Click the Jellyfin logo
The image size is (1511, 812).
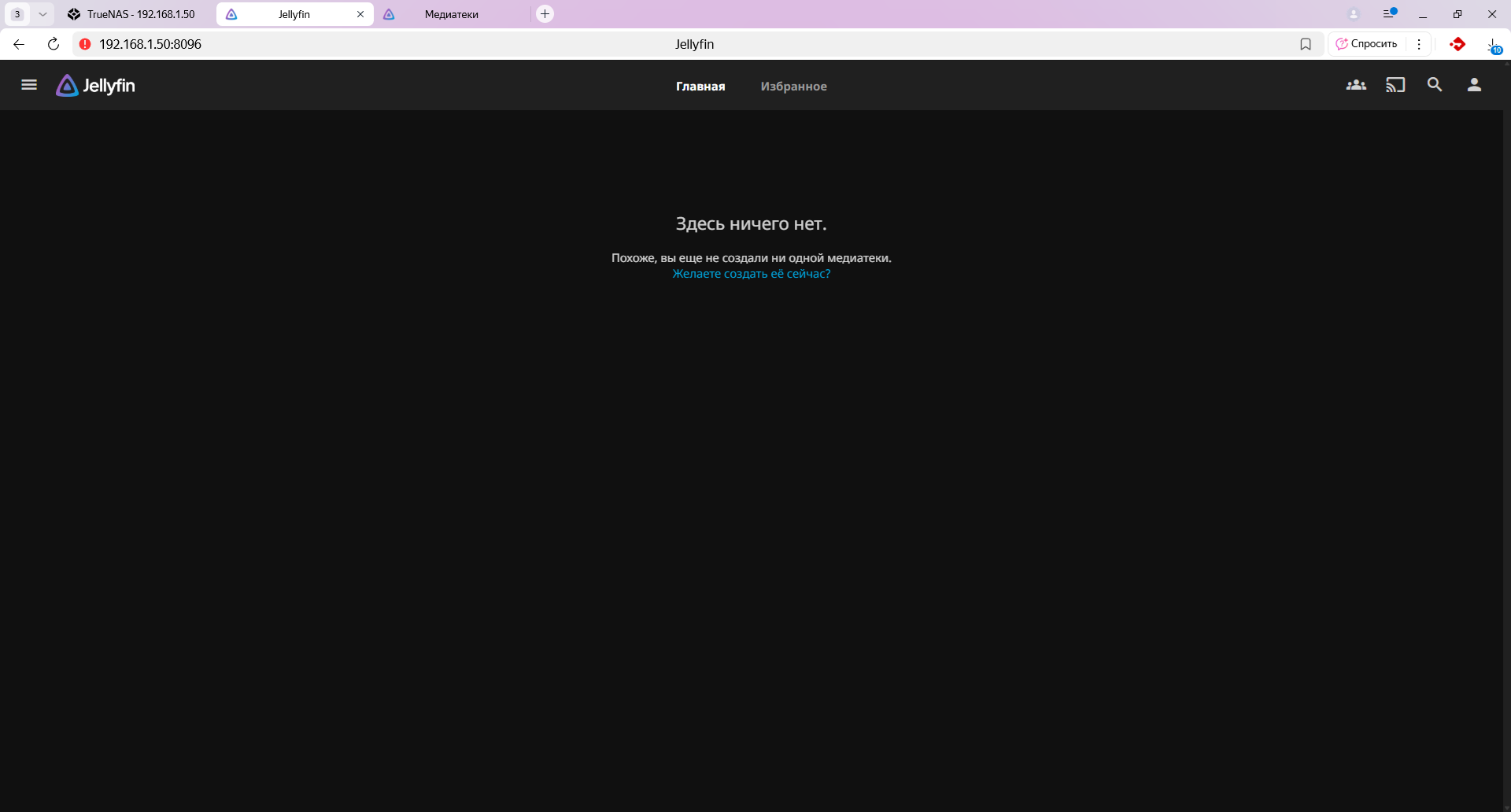pos(96,86)
